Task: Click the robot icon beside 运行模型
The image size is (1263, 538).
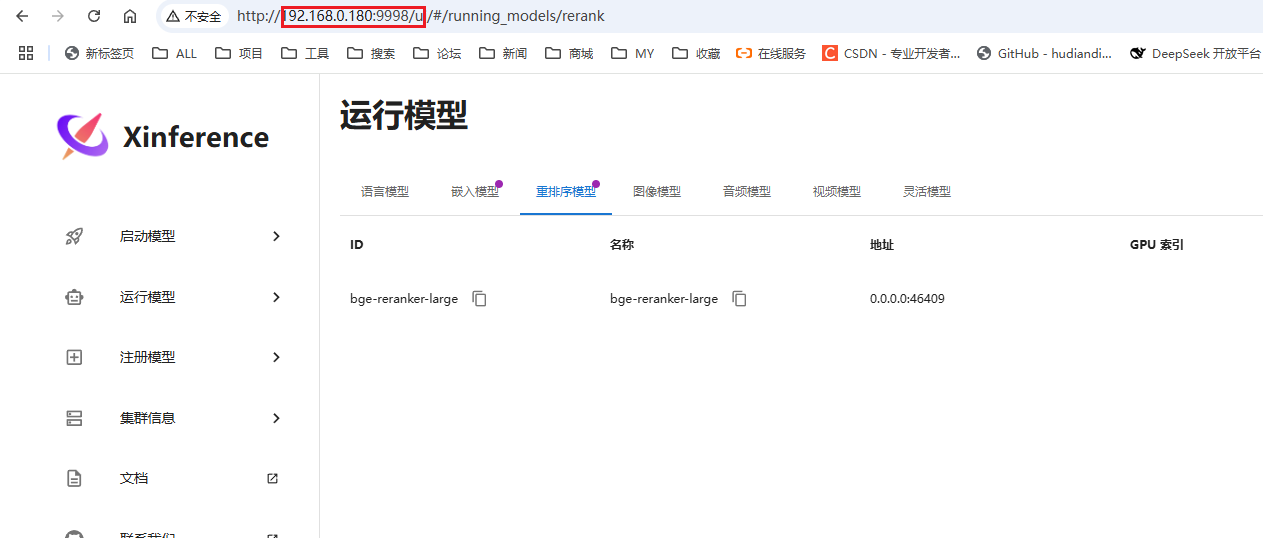Action: [x=74, y=297]
